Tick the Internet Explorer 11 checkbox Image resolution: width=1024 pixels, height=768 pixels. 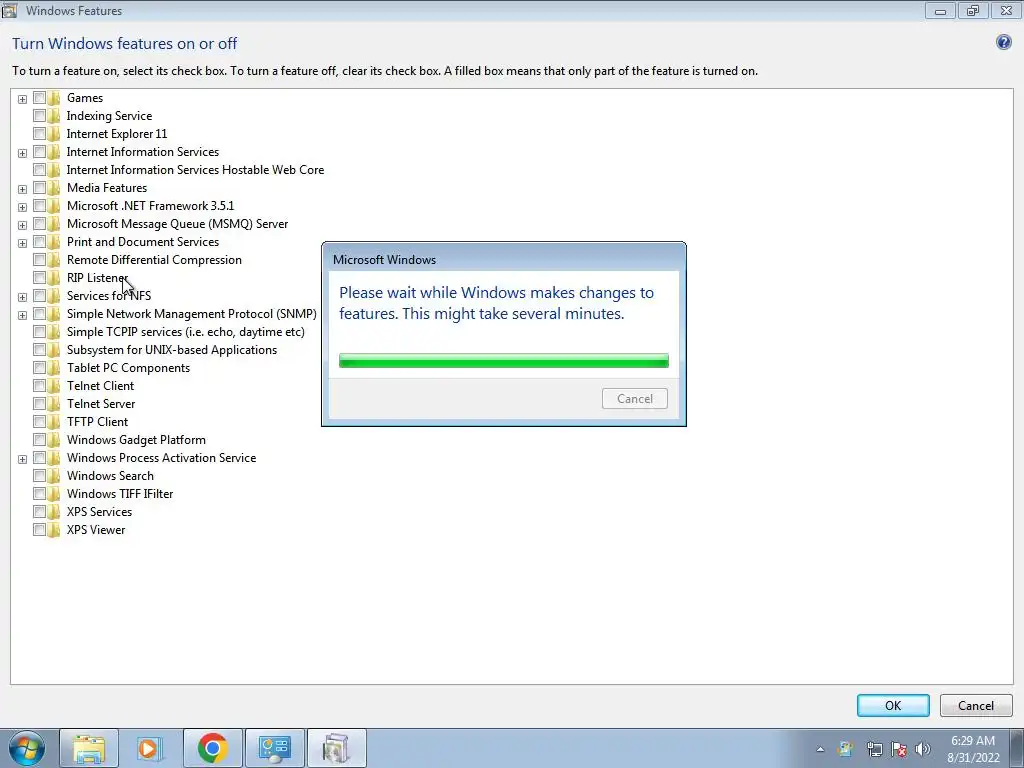pyautogui.click(x=39, y=134)
